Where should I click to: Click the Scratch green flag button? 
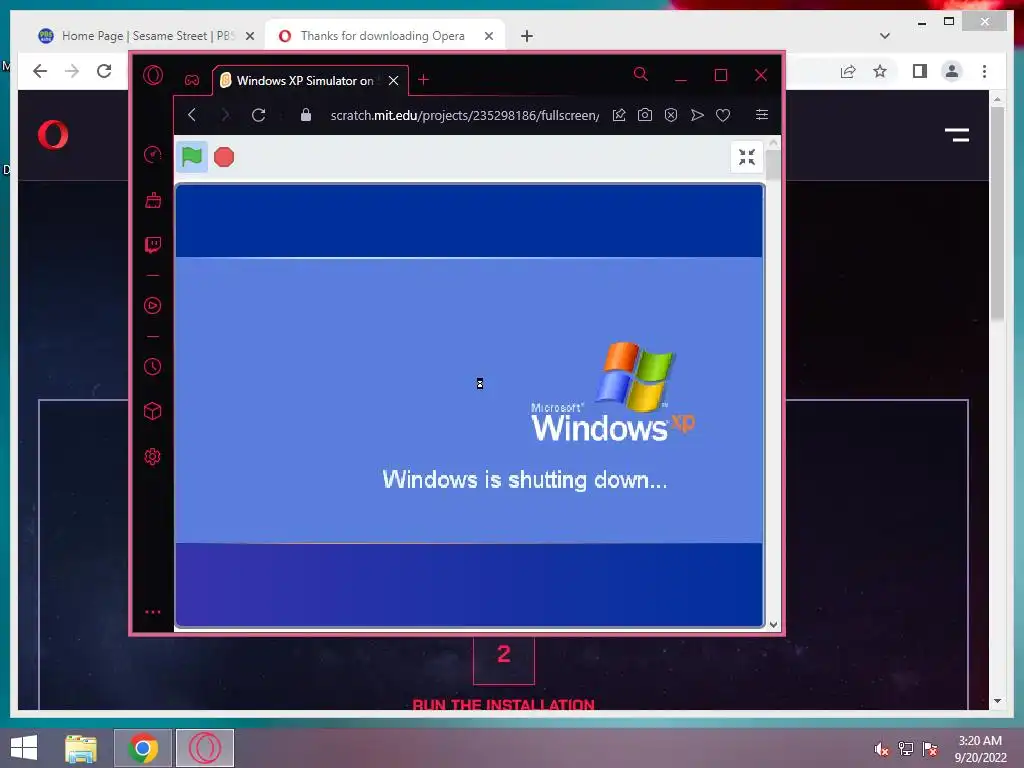(x=192, y=157)
